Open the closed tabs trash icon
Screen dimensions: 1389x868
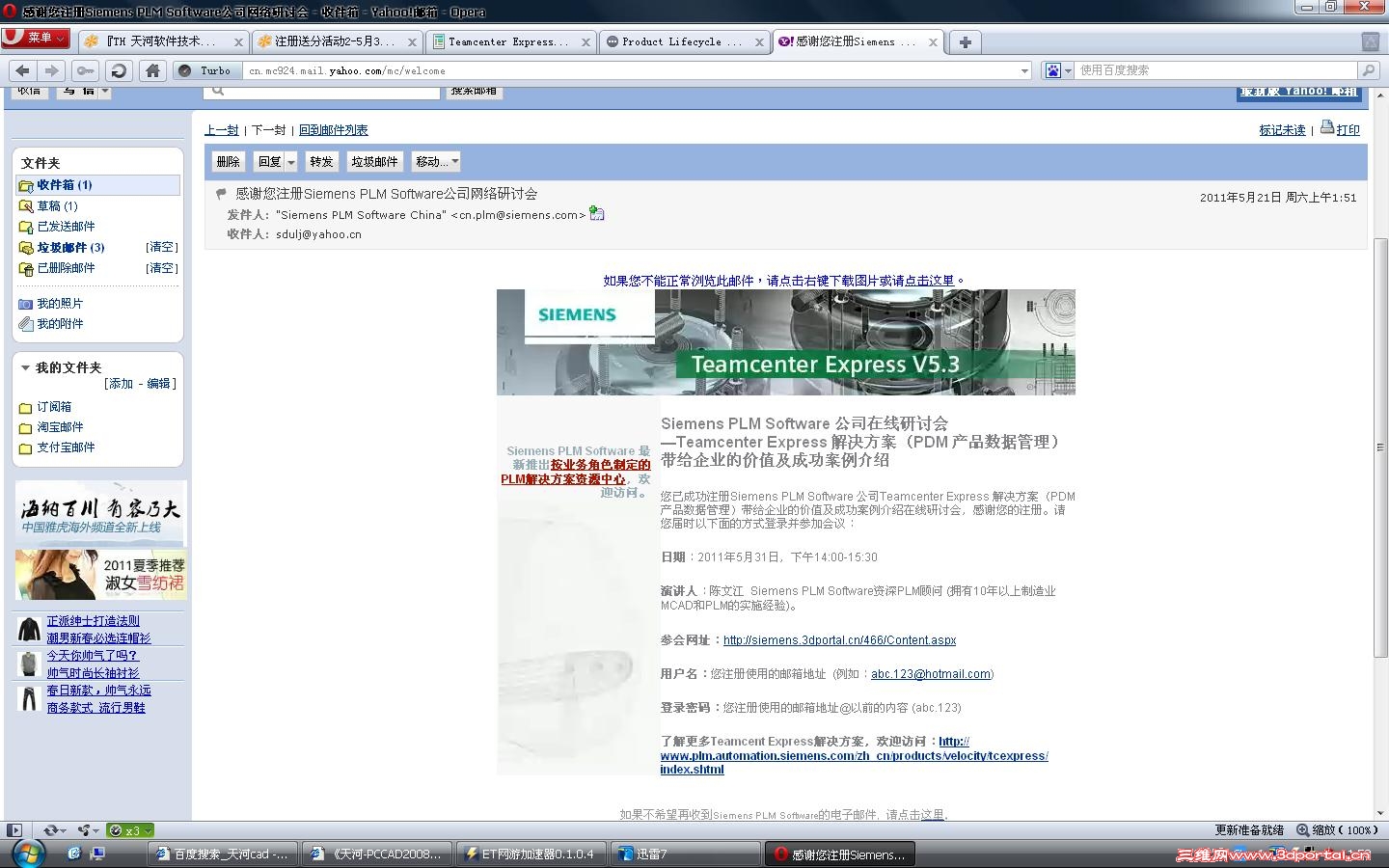1370,41
